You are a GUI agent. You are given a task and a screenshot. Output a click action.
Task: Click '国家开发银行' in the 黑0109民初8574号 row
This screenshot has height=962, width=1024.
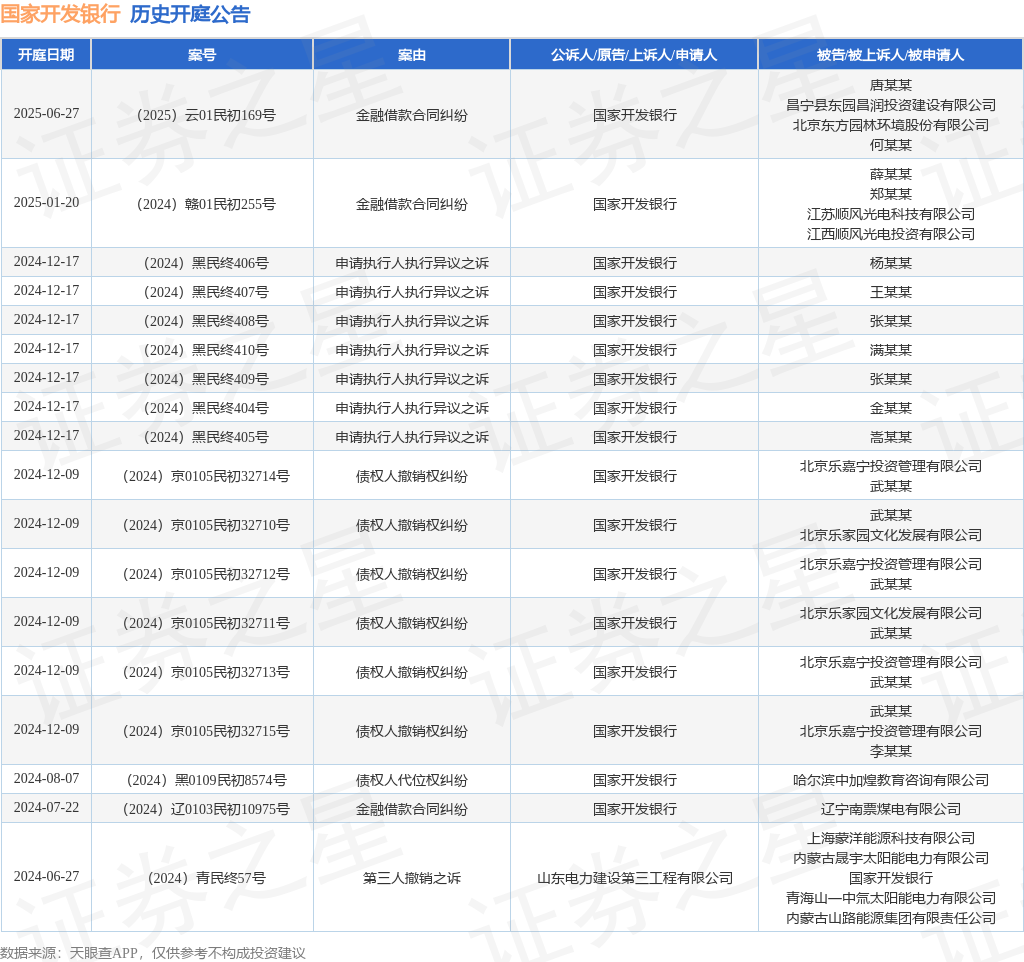634,780
